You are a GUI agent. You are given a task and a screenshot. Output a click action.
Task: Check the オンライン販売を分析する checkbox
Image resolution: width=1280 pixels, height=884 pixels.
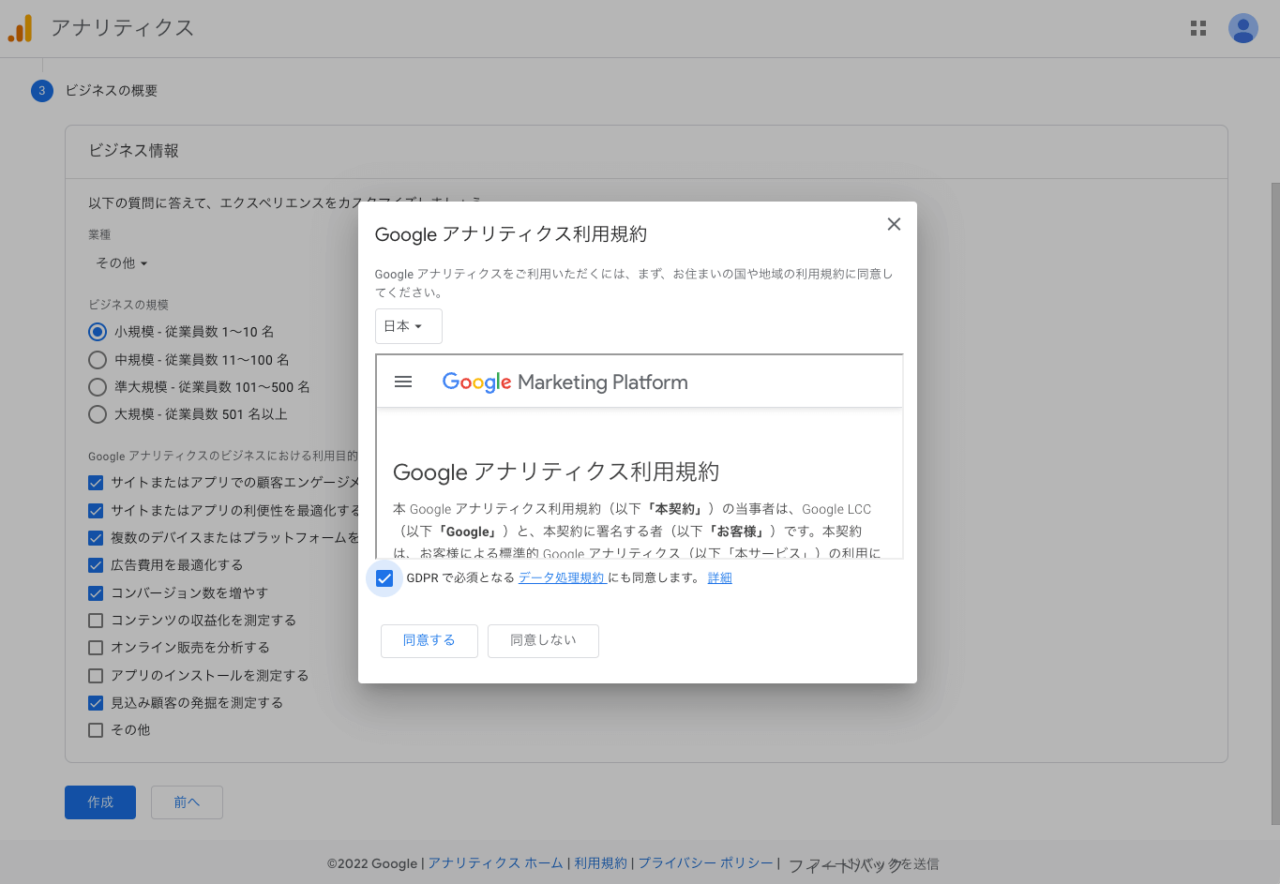click(x=96, y=648)
